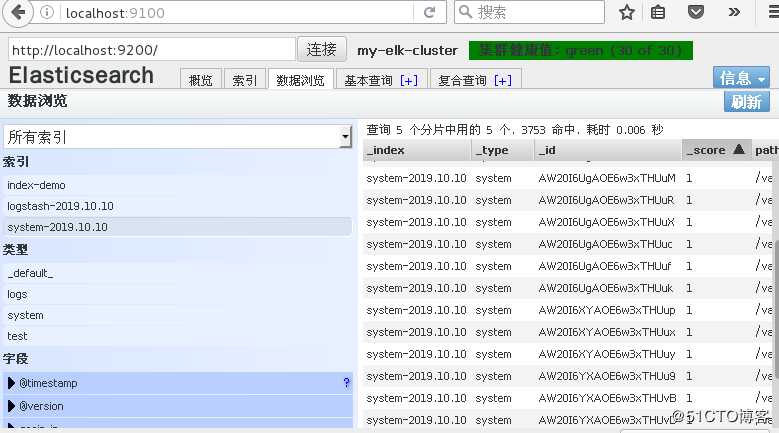Sort results by _id column
This screenshot has width=779, height=433.
coord(608,150)
